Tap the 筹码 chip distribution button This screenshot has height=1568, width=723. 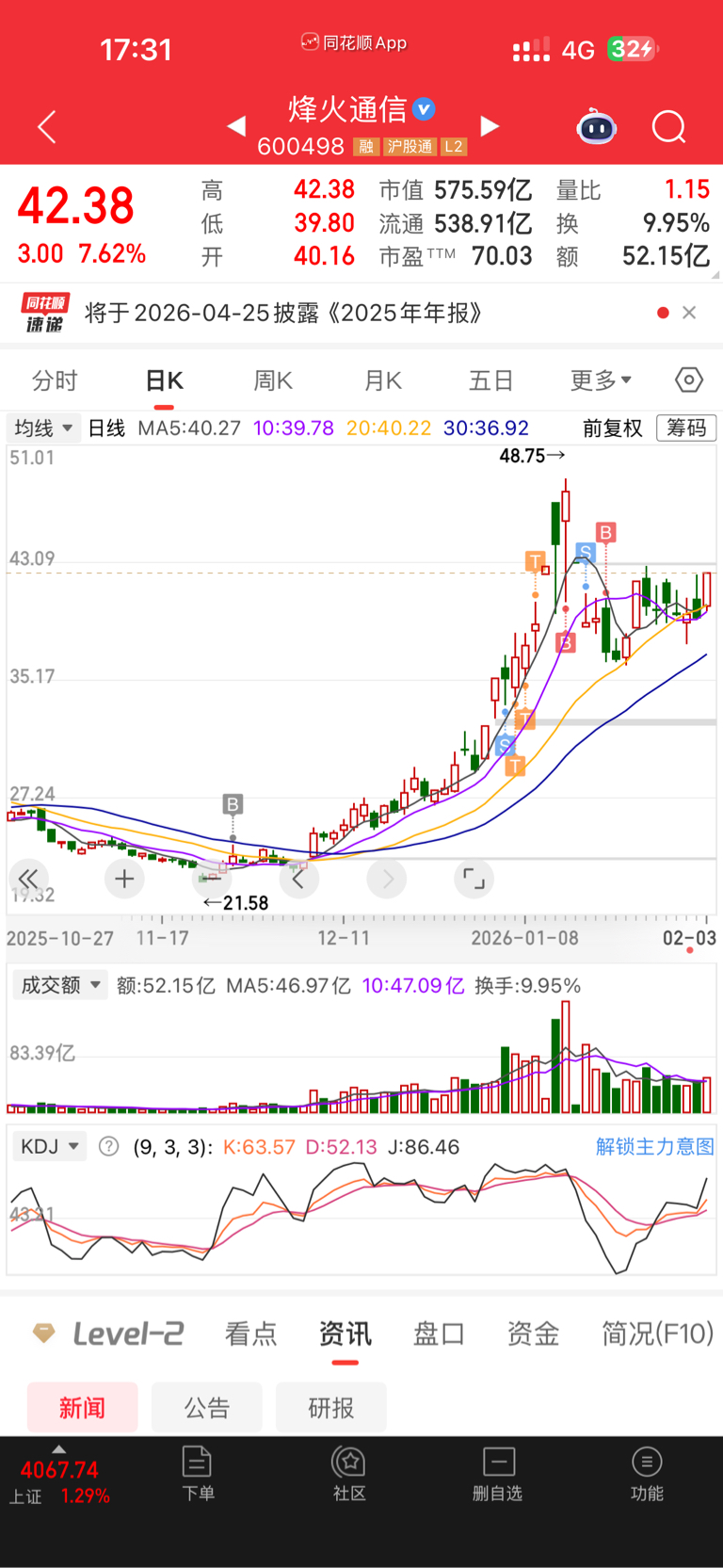pos(686,428)
